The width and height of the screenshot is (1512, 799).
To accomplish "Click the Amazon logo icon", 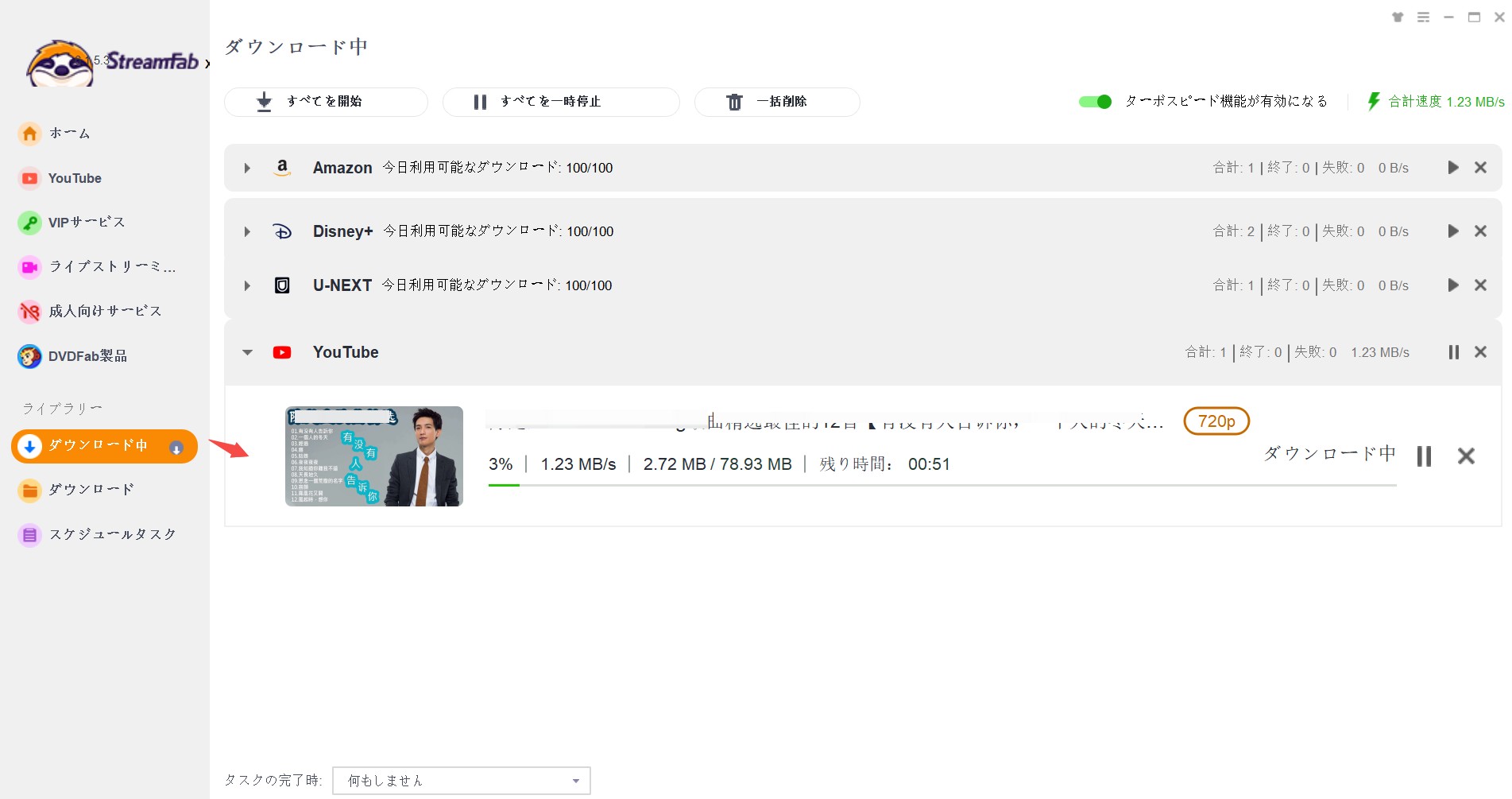I will (x=282, y=168).
